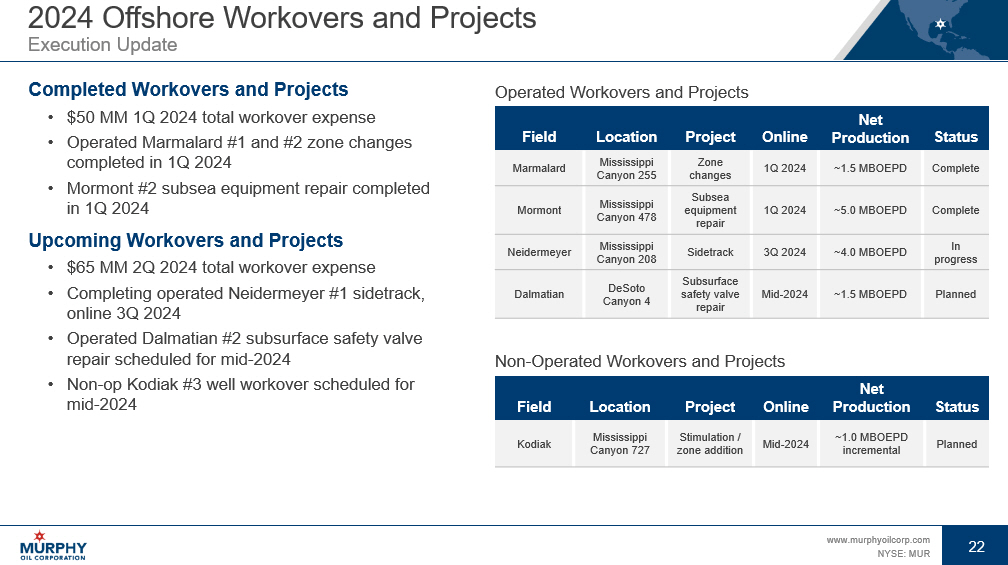Select the ~5.0 MBOEPD production cell

870,210
